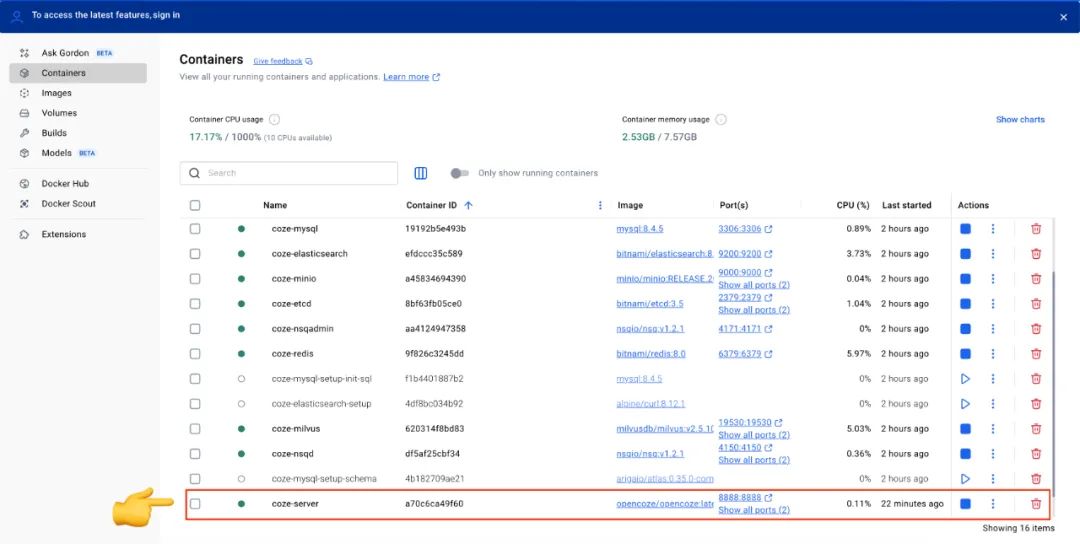Open the Images section
Viewport: 1080px width, 544px height.
point(78,93)
